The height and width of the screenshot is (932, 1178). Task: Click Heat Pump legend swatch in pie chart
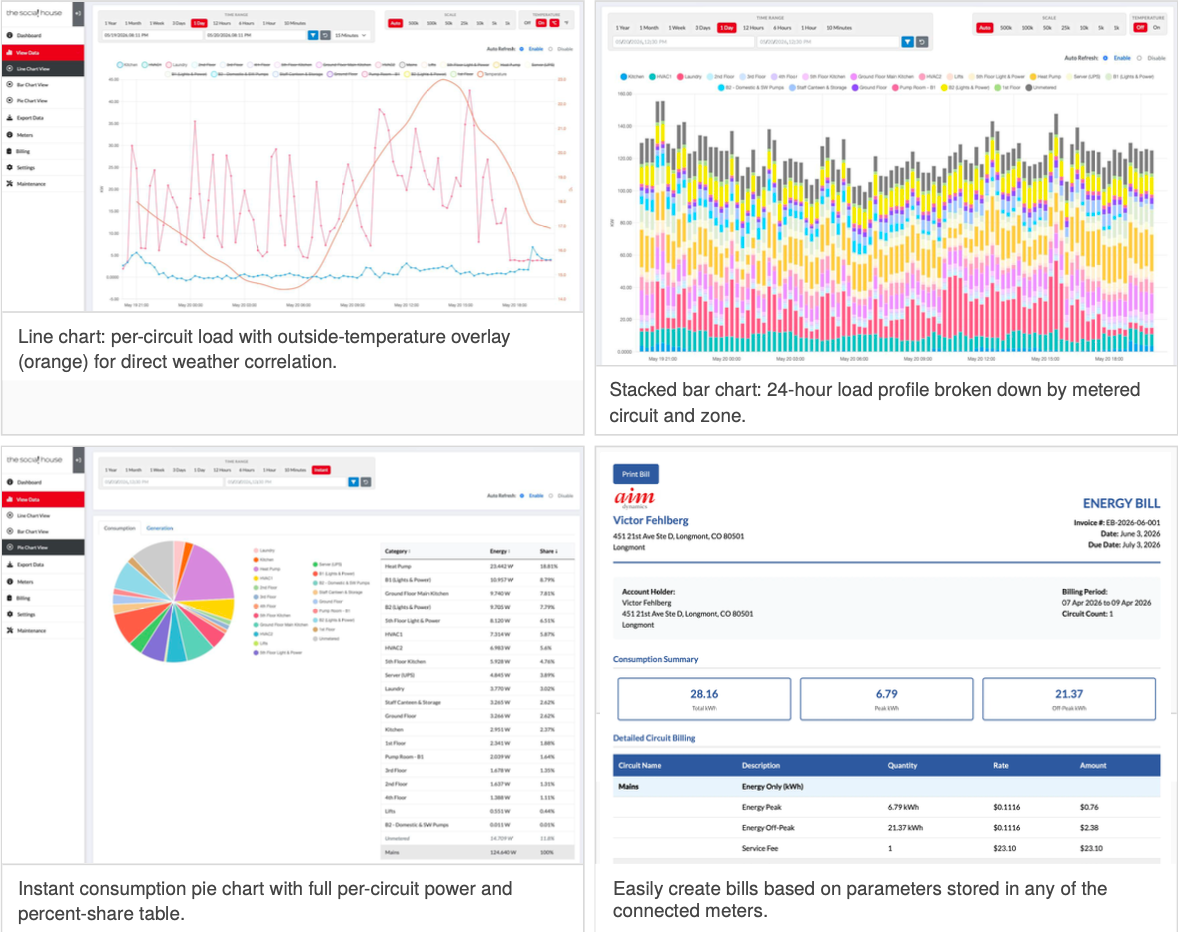pos(256,569)
